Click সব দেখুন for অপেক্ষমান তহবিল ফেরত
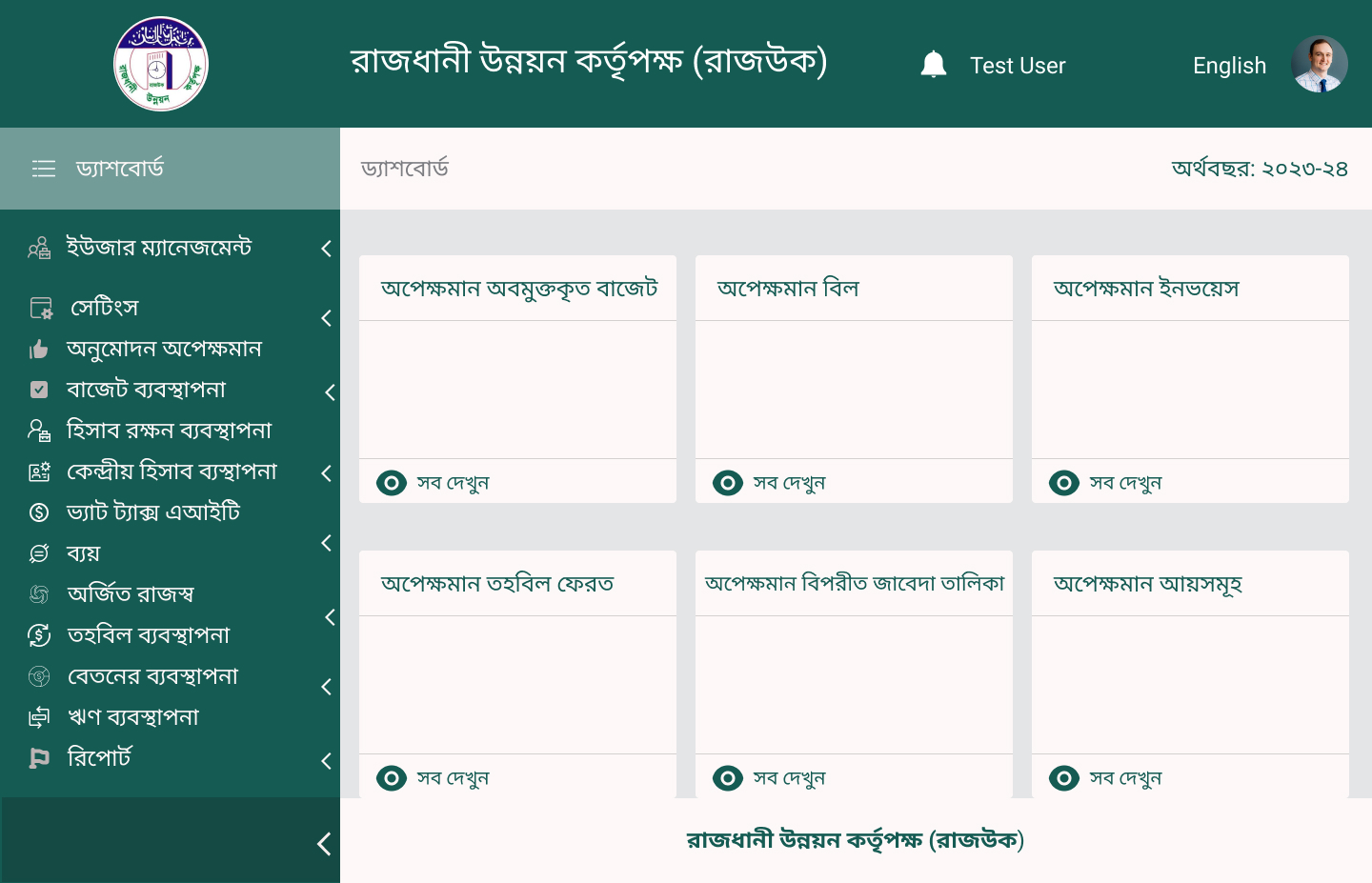 [x=454, y=778]
